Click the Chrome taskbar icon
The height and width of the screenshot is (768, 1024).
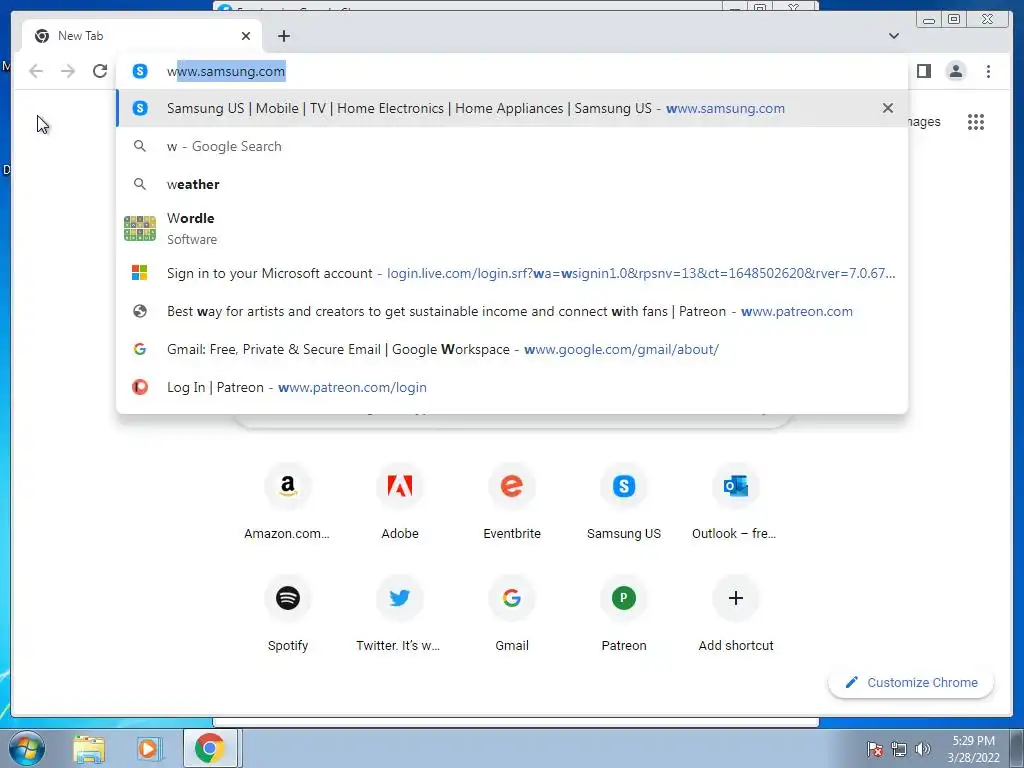coord(209,749)
